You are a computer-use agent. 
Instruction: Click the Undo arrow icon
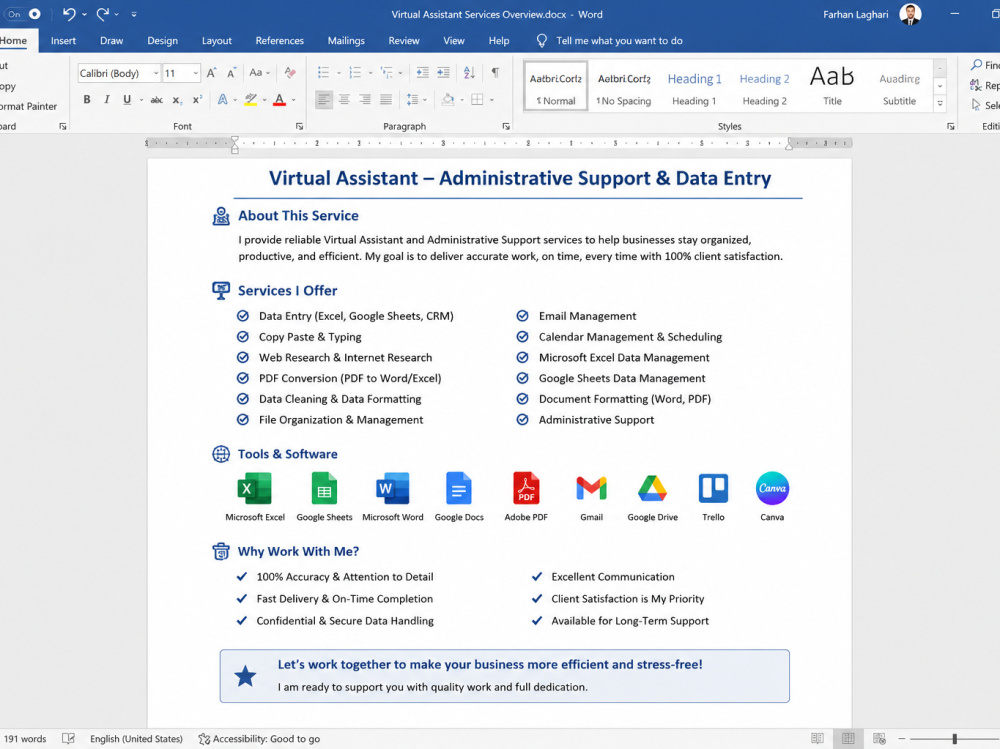tap(69, 13)
